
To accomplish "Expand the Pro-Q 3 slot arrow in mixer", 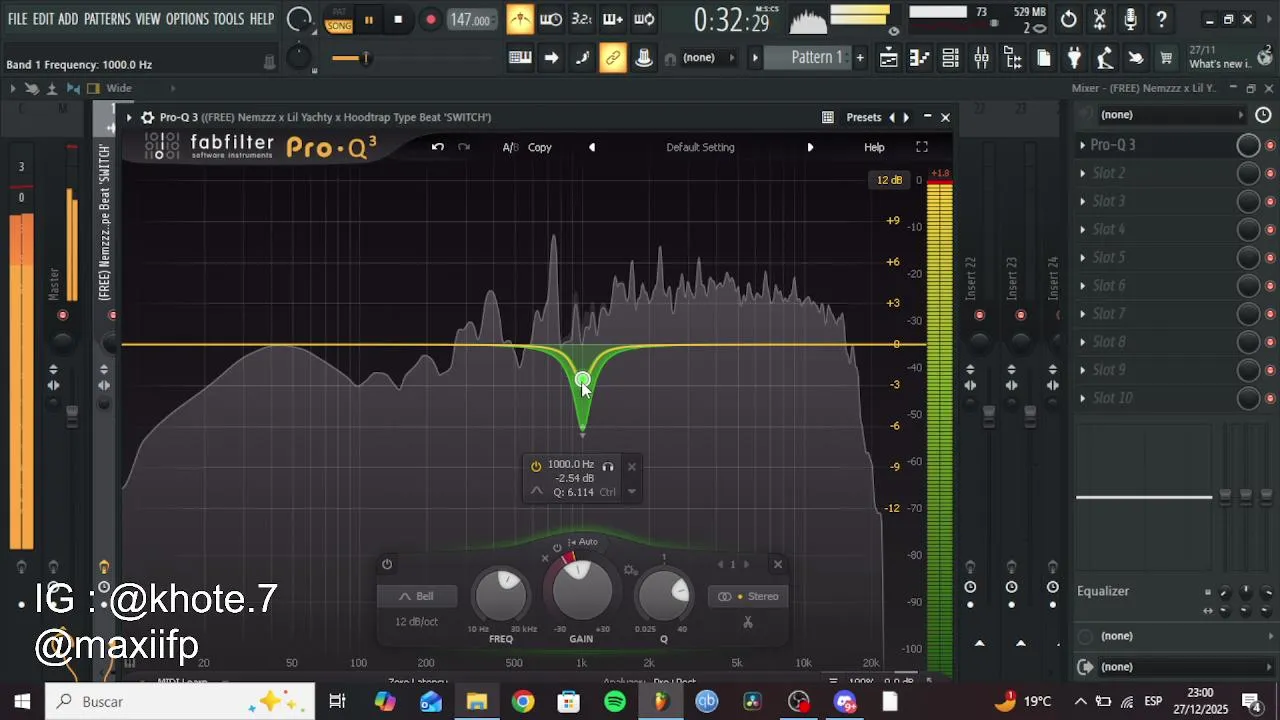I will pyautogui.click(x=1082, y=145).
